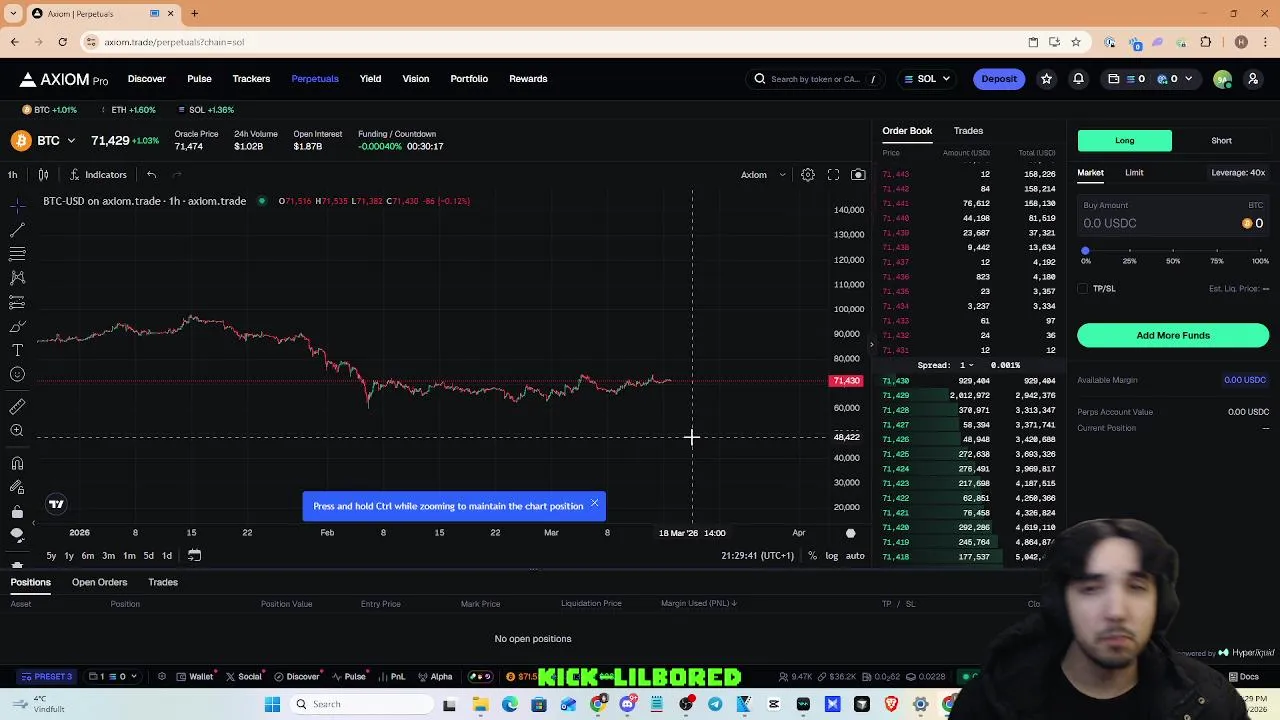Go to the Discover page
The height and width of the screenshot is (720, 1280).
point(146,79)
